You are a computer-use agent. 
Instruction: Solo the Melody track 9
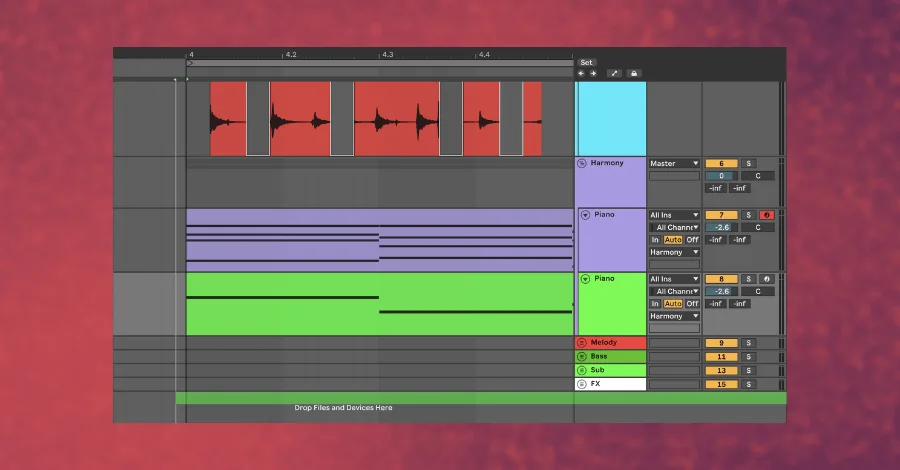(748, 343)
